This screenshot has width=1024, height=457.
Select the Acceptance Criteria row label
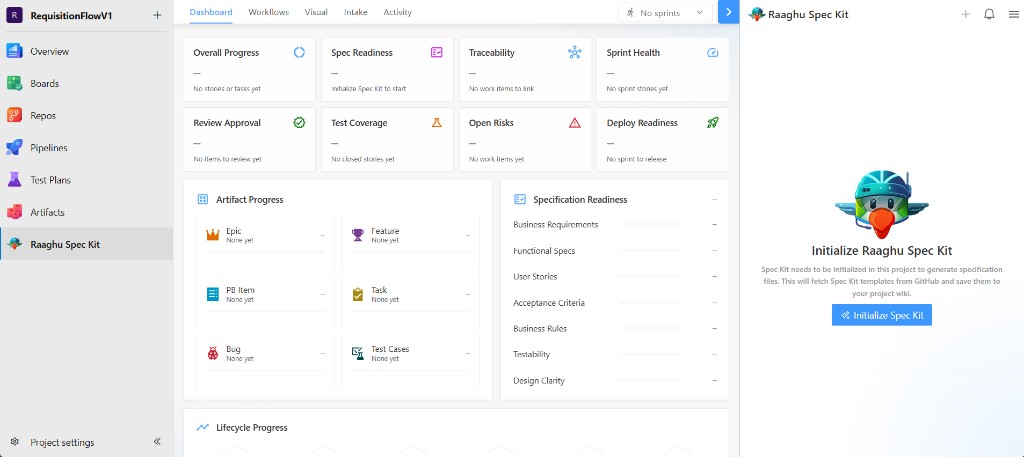pos(549,303)
